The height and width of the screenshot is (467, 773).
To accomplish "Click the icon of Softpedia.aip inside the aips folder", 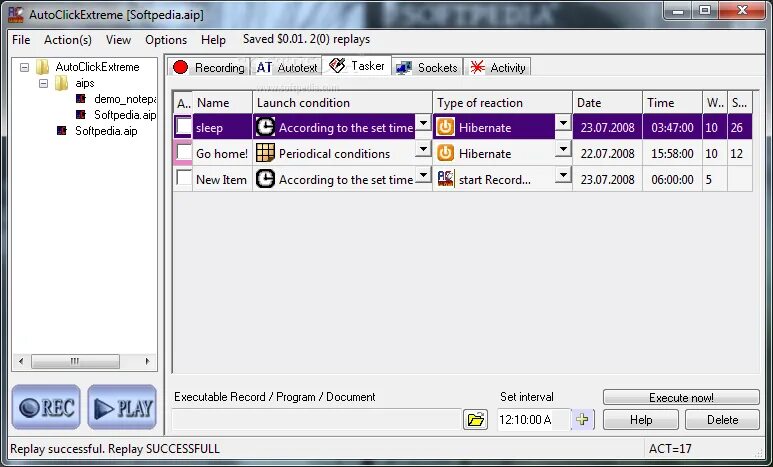I will point(81,114).
